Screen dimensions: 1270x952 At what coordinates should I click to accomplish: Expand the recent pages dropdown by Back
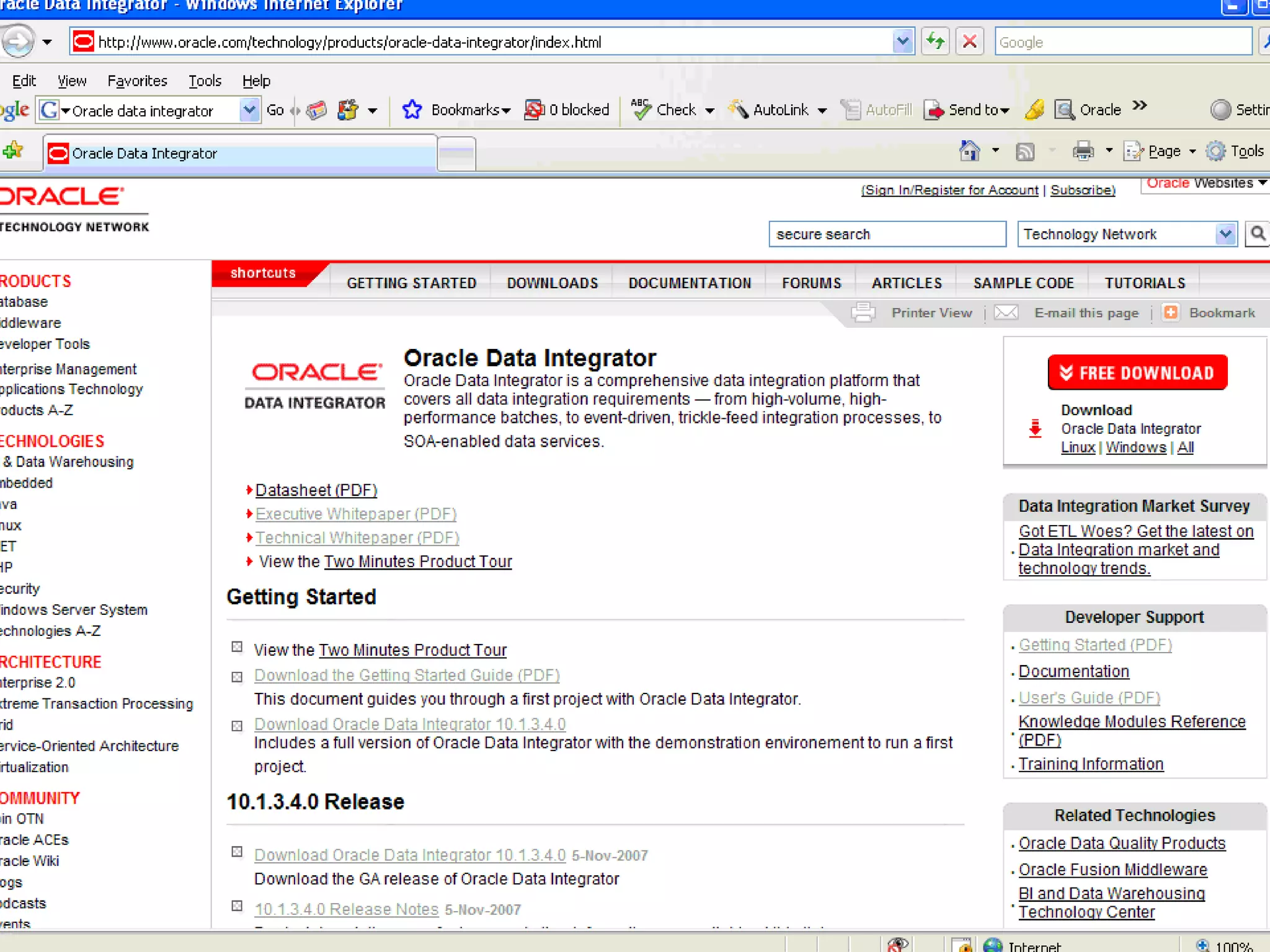click(47, 42)
